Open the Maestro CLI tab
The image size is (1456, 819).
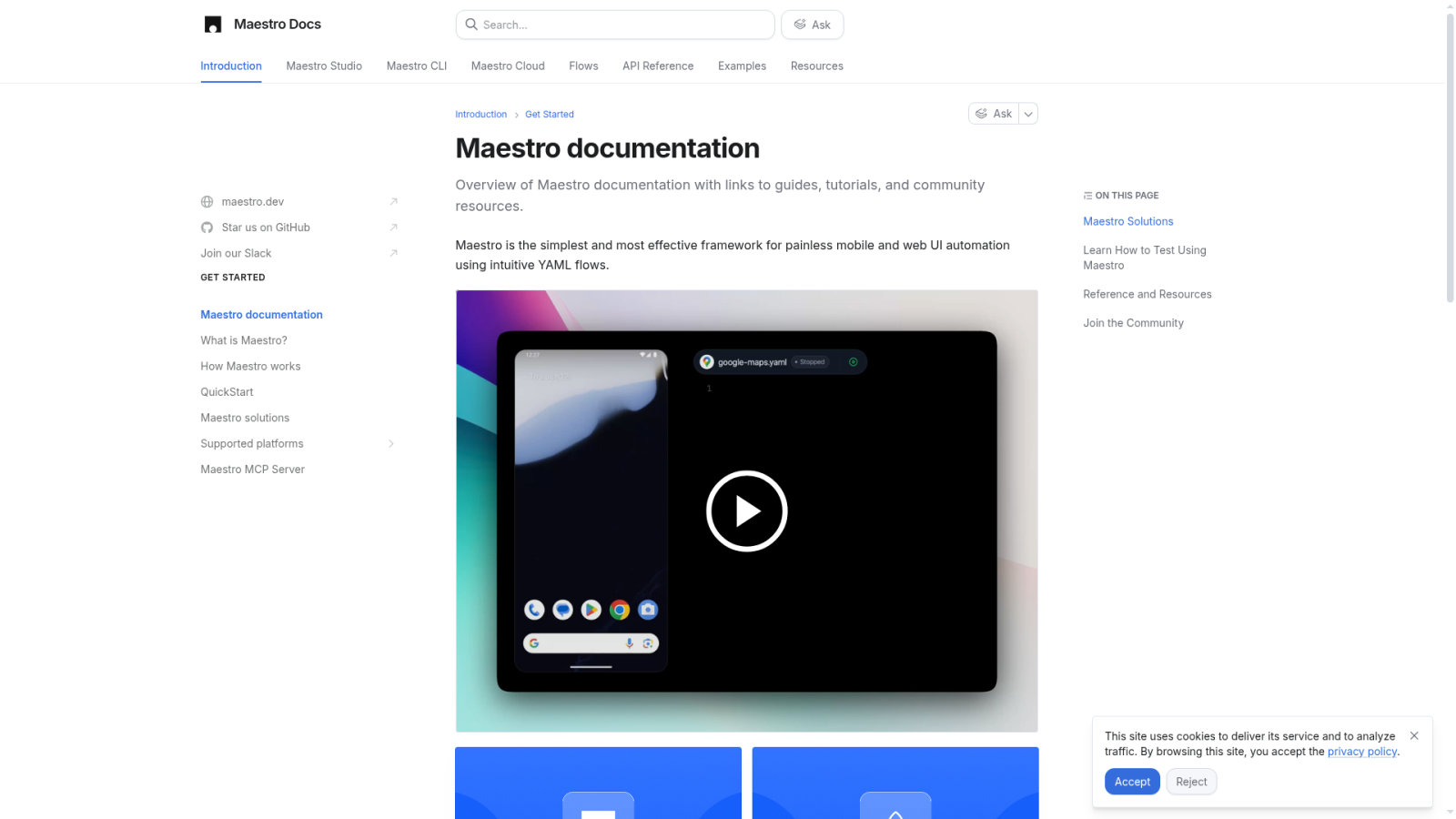(x=417, y=66)
